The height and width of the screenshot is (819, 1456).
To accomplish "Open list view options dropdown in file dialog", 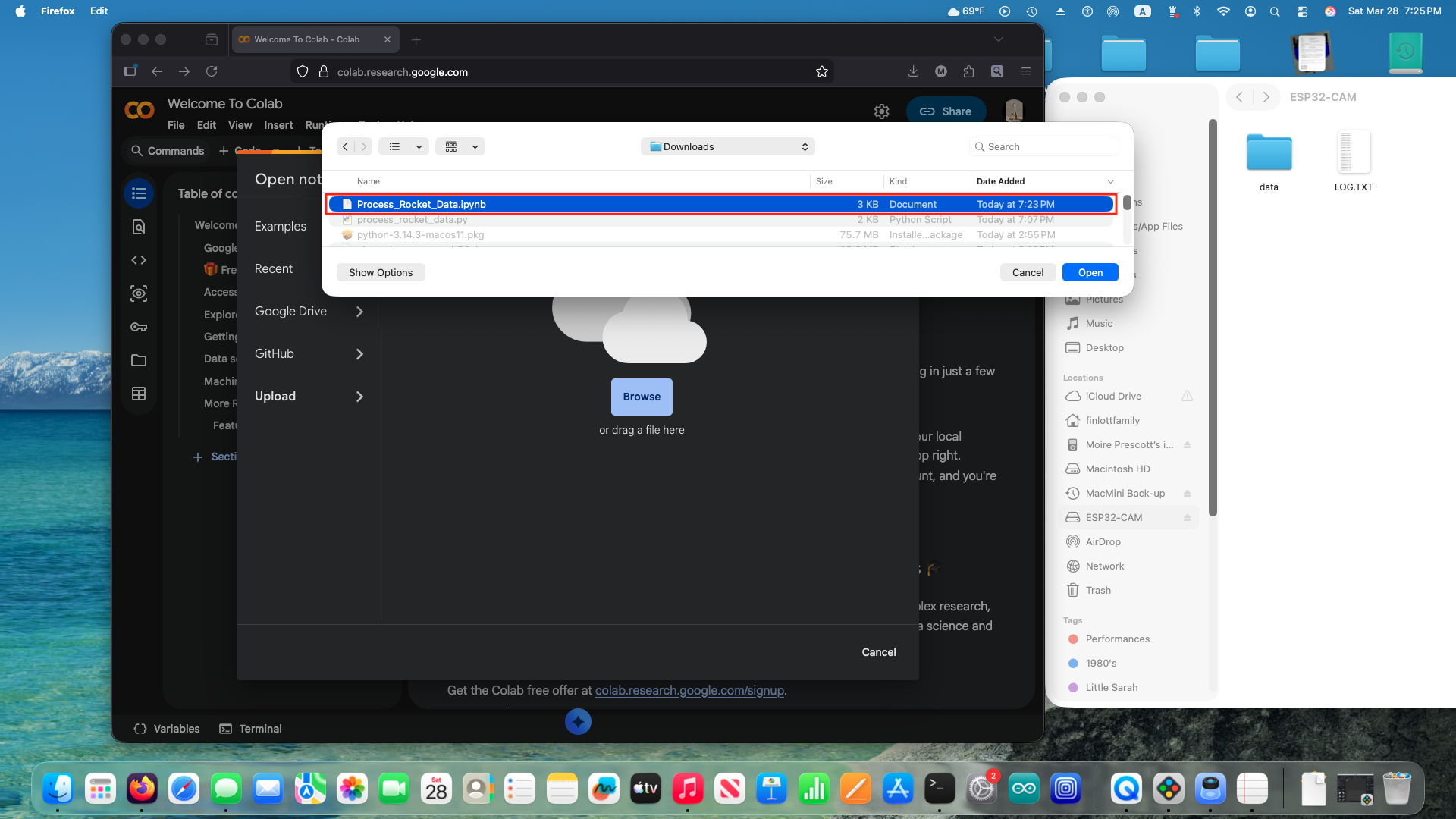I will (404, 146).
